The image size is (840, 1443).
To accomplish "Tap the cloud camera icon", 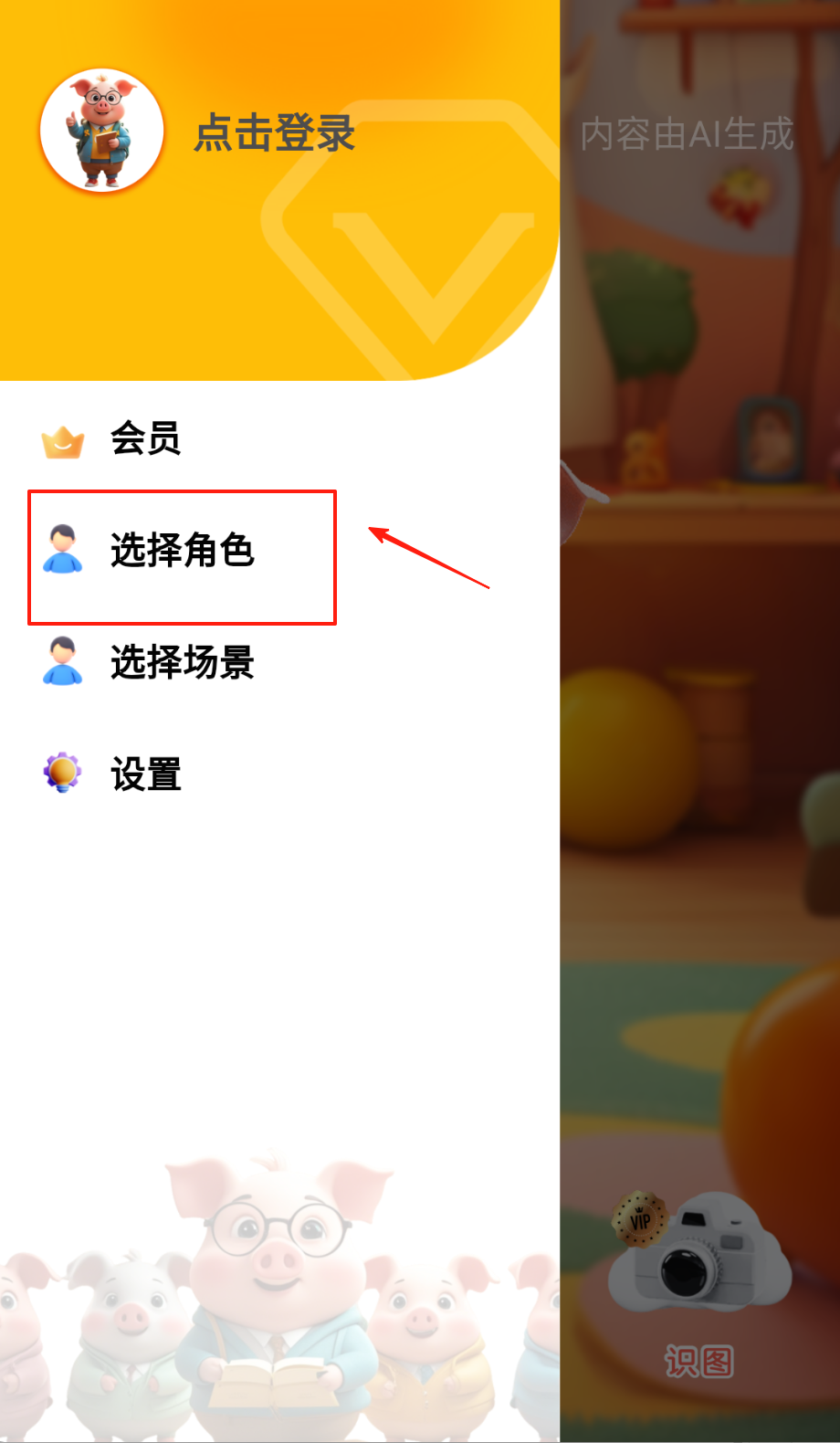I will click(699, 1253).
